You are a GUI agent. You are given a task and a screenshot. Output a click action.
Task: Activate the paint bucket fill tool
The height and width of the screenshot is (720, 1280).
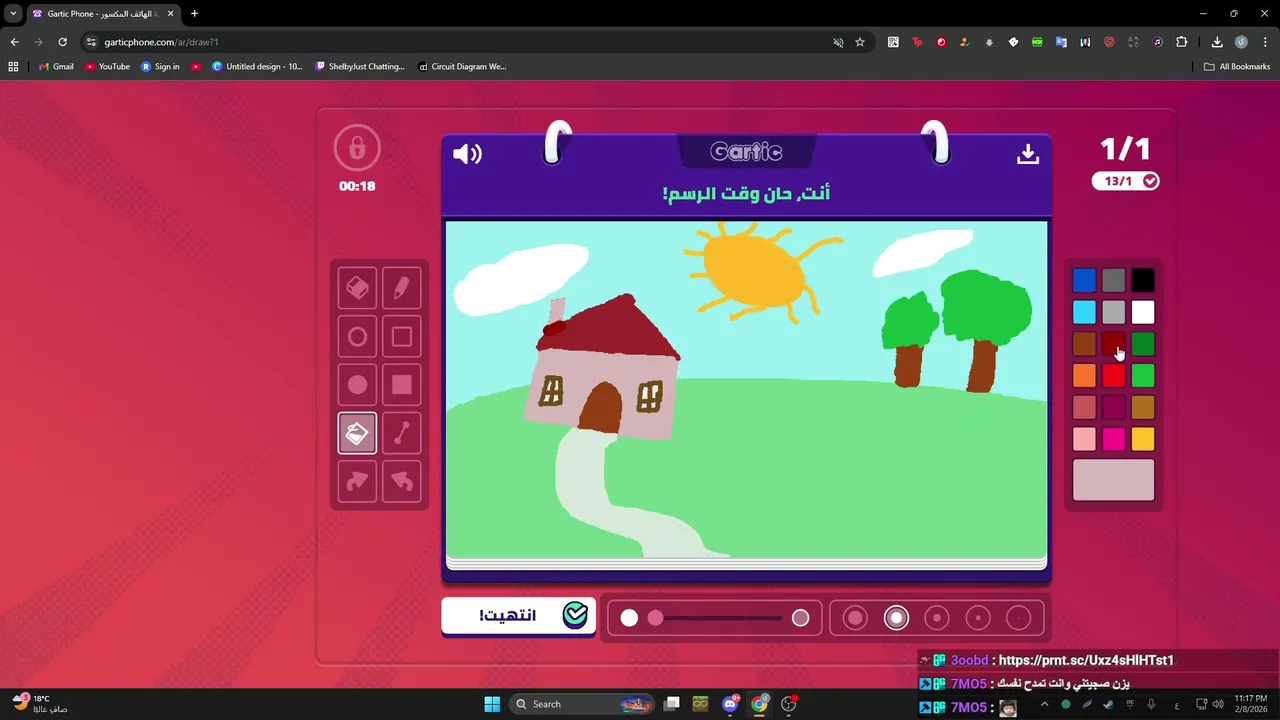357,433
